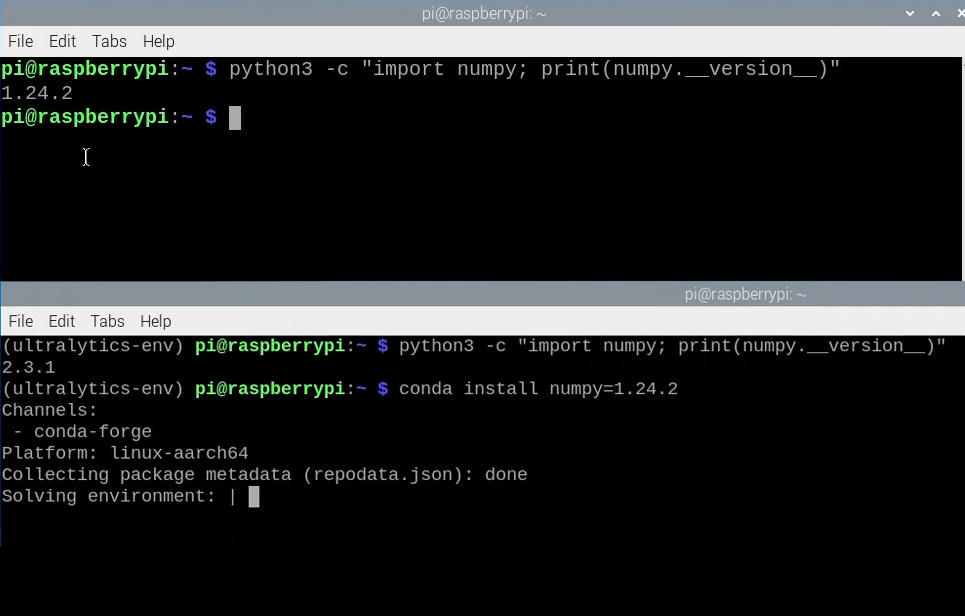The image size is (965, 616).
Task: Open the File menu in the bottom terminal
Action: coord(20,321)
